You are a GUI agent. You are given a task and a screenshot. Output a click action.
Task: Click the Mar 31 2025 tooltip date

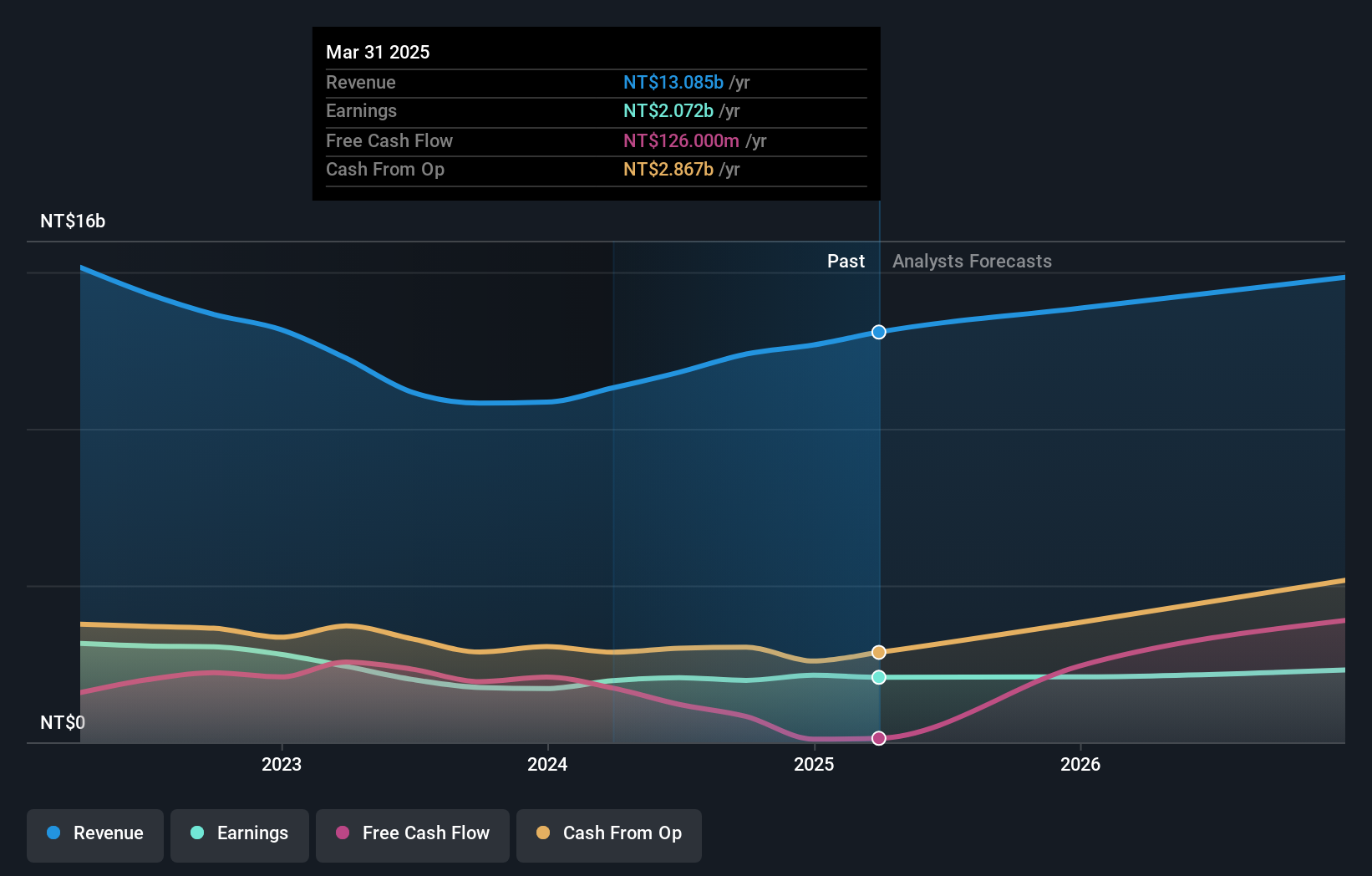378,52
